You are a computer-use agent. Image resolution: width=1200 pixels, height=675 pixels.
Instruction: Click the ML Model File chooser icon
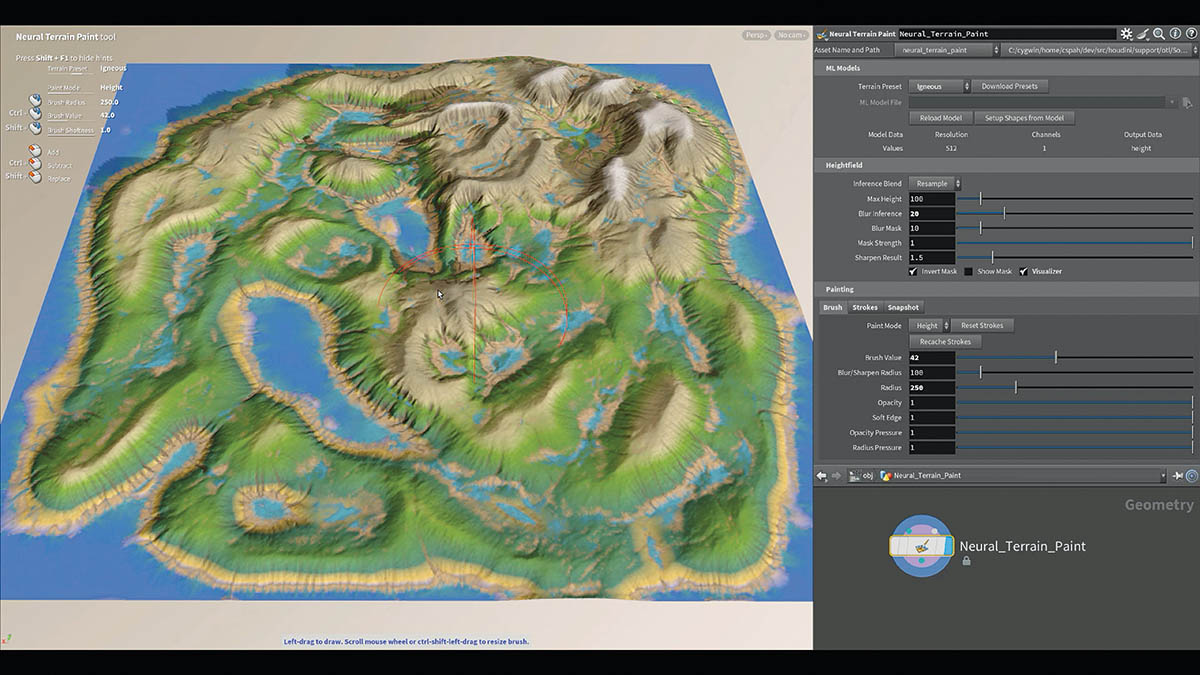(x=1187, y=102)
